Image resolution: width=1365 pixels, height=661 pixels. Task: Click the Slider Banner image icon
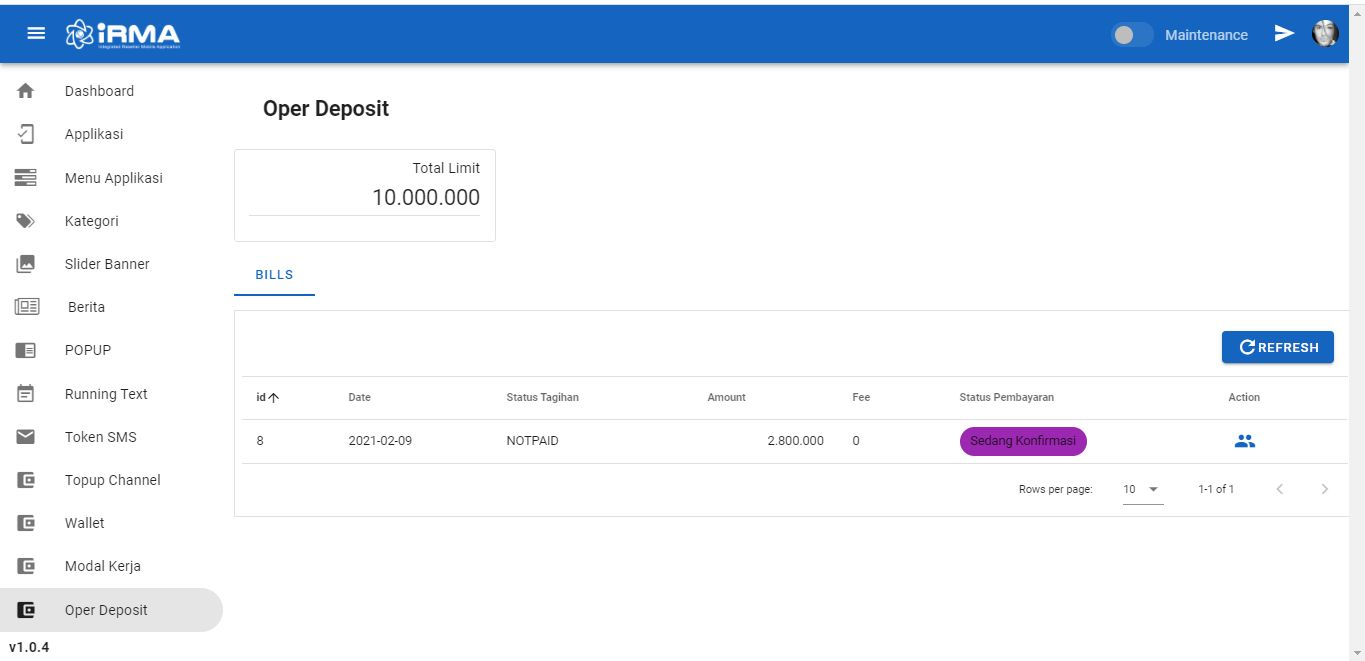click(26, 264)
